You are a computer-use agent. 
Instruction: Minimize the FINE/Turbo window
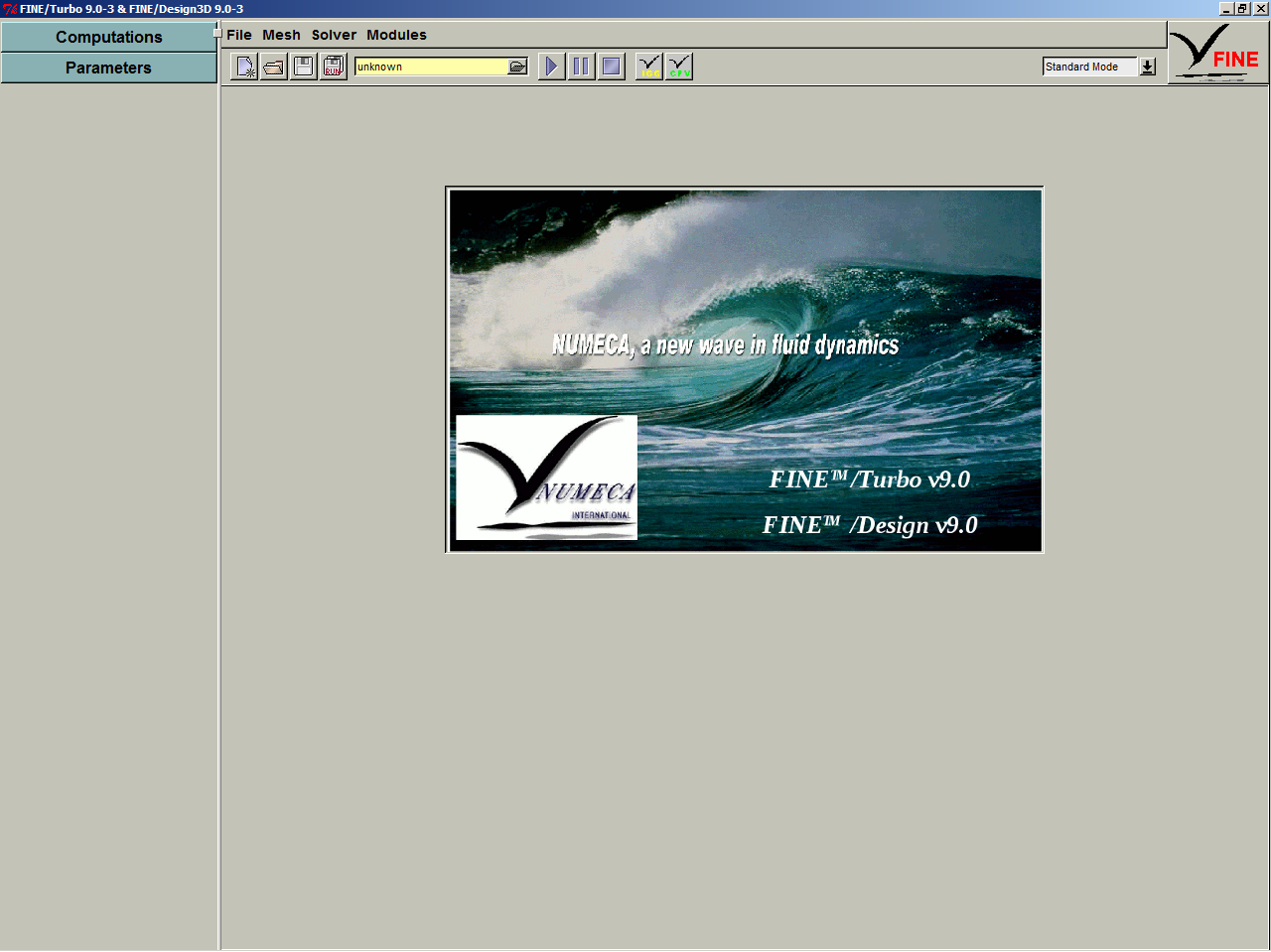(x=1226, y=9)
